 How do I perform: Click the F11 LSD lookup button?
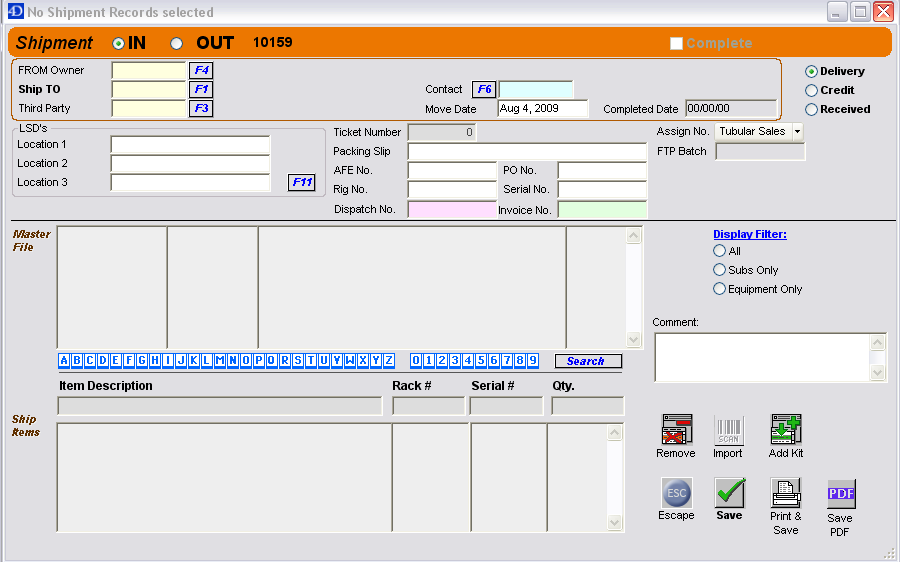[x=301, y=182]
